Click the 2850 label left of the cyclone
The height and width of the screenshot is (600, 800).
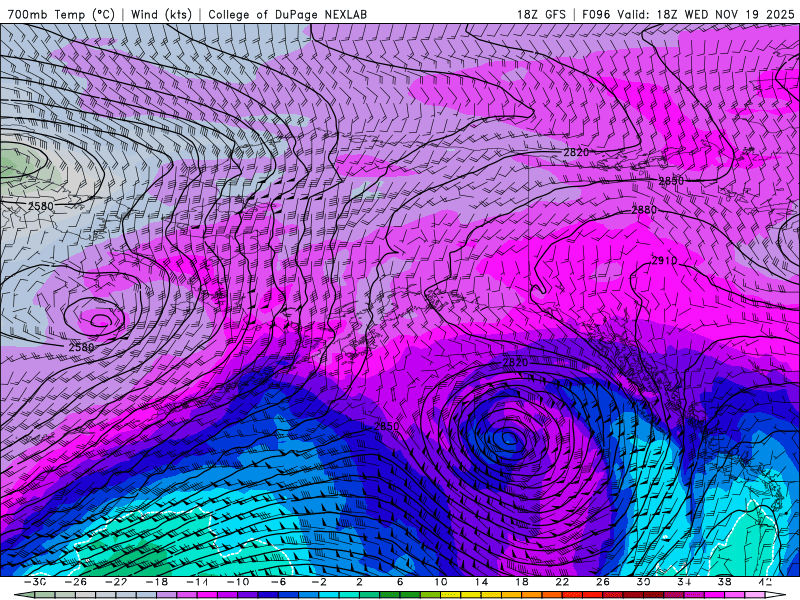(387, 426)
